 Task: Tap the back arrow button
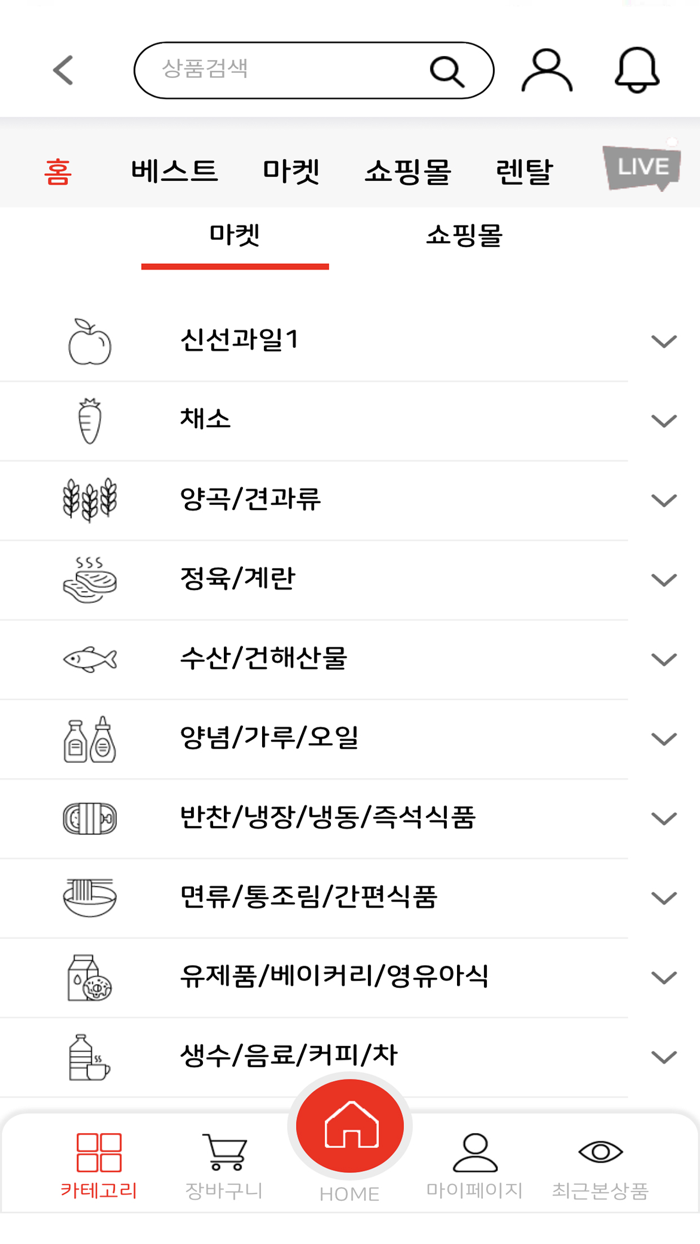(x=62, y=69)
